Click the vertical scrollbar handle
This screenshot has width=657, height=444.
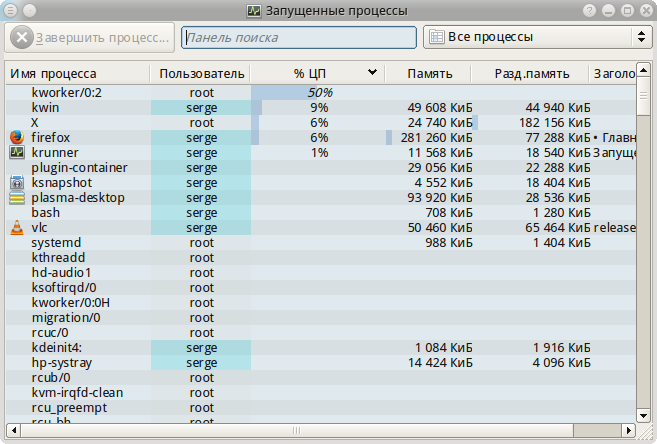coord(643,96)
